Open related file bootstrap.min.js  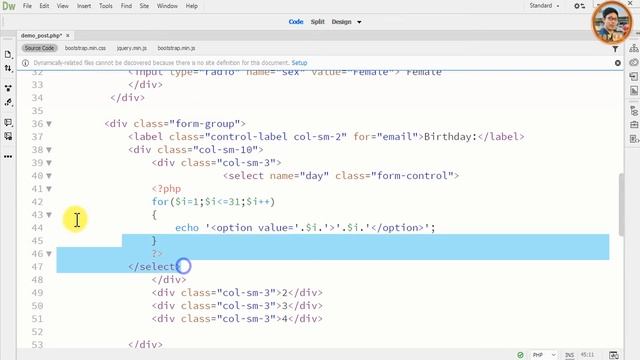pos(176,48)
